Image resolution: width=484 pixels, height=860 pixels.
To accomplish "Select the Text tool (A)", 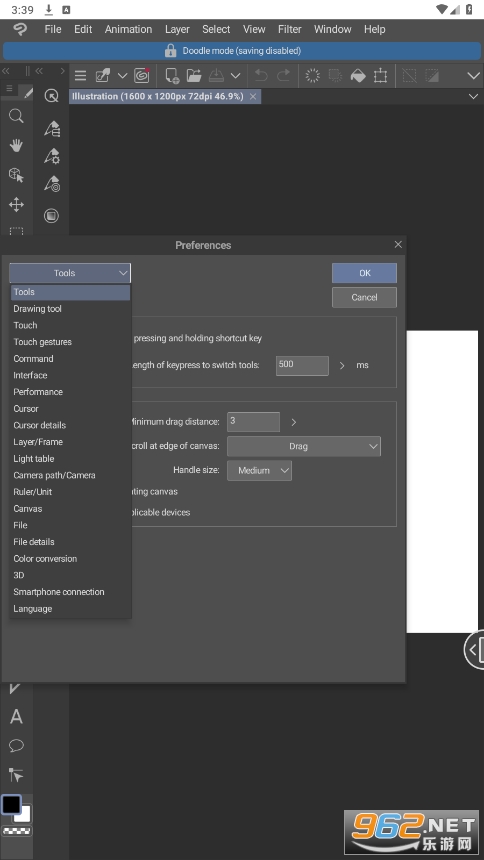I will [16, 716].
